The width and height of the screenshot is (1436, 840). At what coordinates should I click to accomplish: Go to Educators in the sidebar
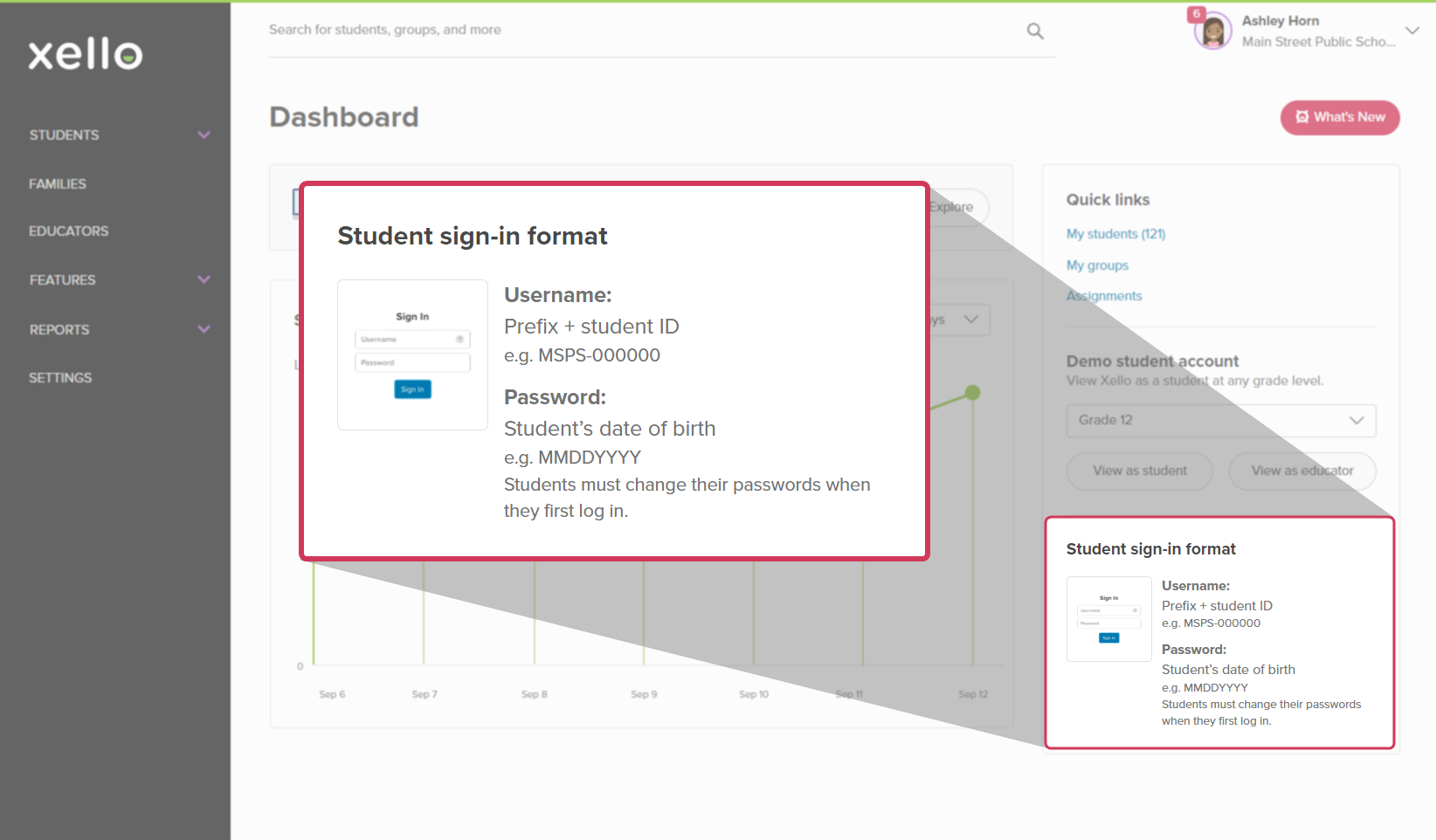69,231
